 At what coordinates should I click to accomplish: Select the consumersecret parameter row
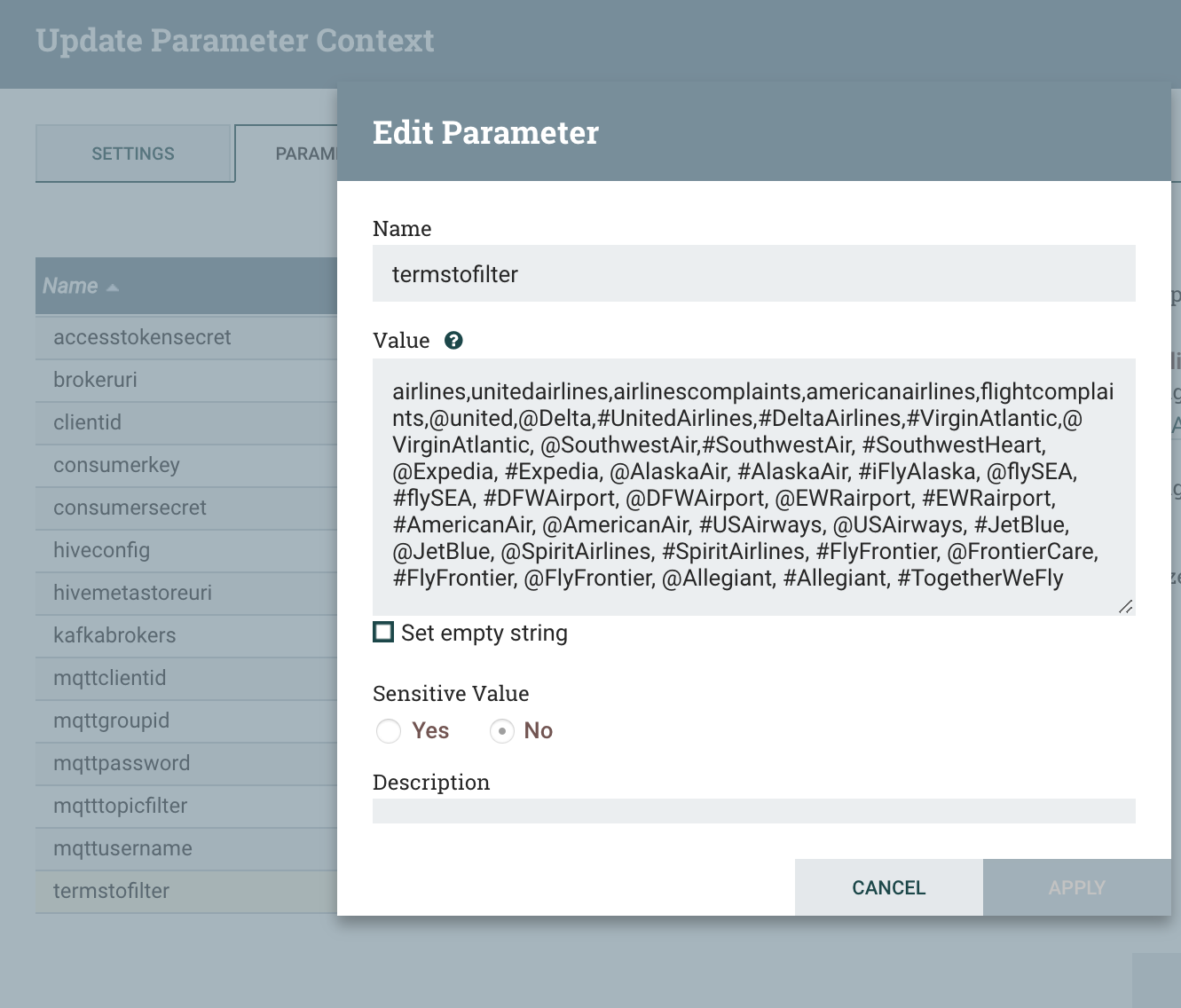(x=186, y=508)
